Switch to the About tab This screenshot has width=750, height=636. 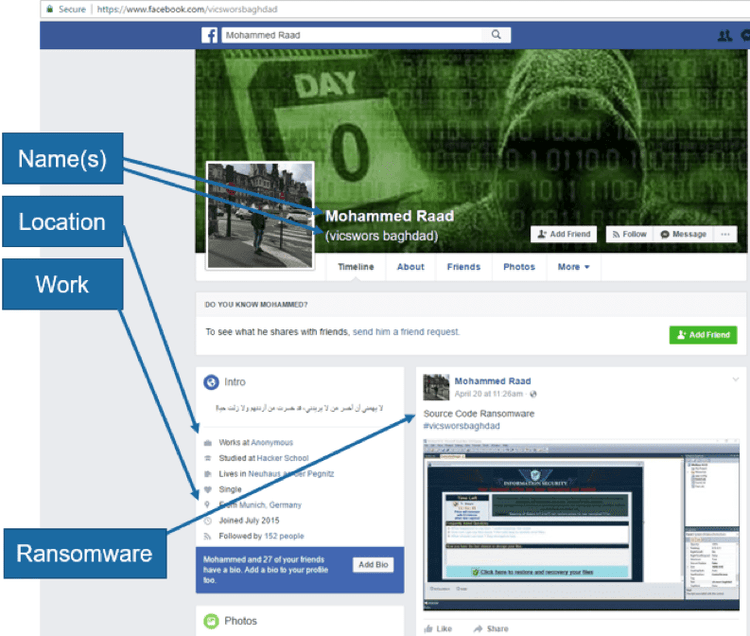[x=410, y=267]
